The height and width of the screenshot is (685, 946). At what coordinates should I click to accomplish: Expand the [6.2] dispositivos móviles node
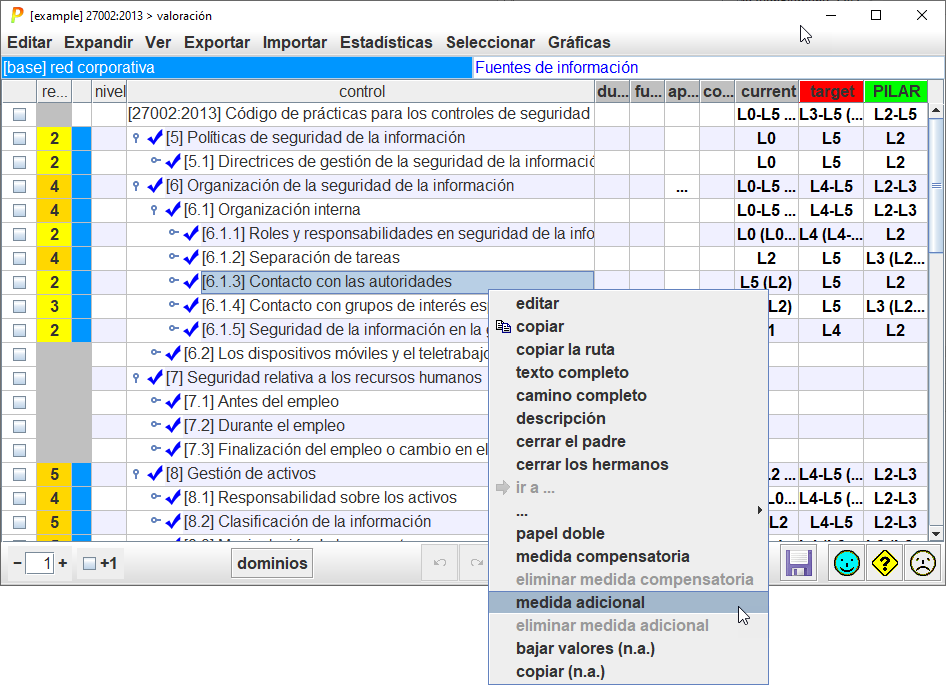pos(155,354)
